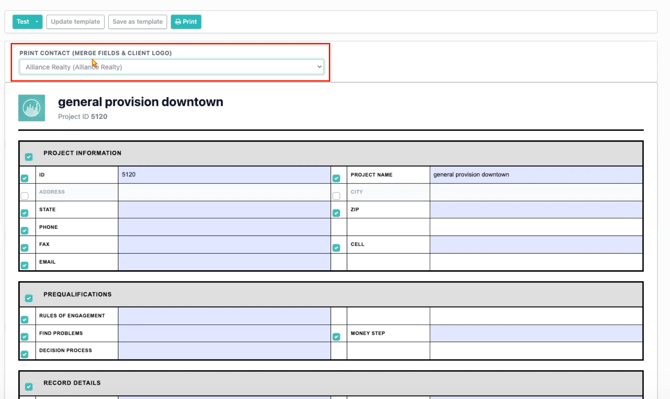Click the Fax value field
This screenshot has width=670, height=399.
pyautogui.click(x=224, y=245)
